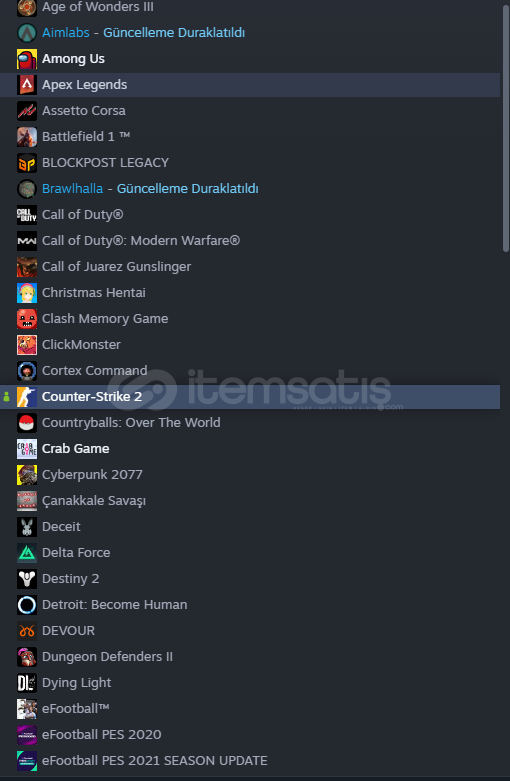Click the Detroit: Become Human ring icon
Screen dimensions: 510x781
pos(27,605)
